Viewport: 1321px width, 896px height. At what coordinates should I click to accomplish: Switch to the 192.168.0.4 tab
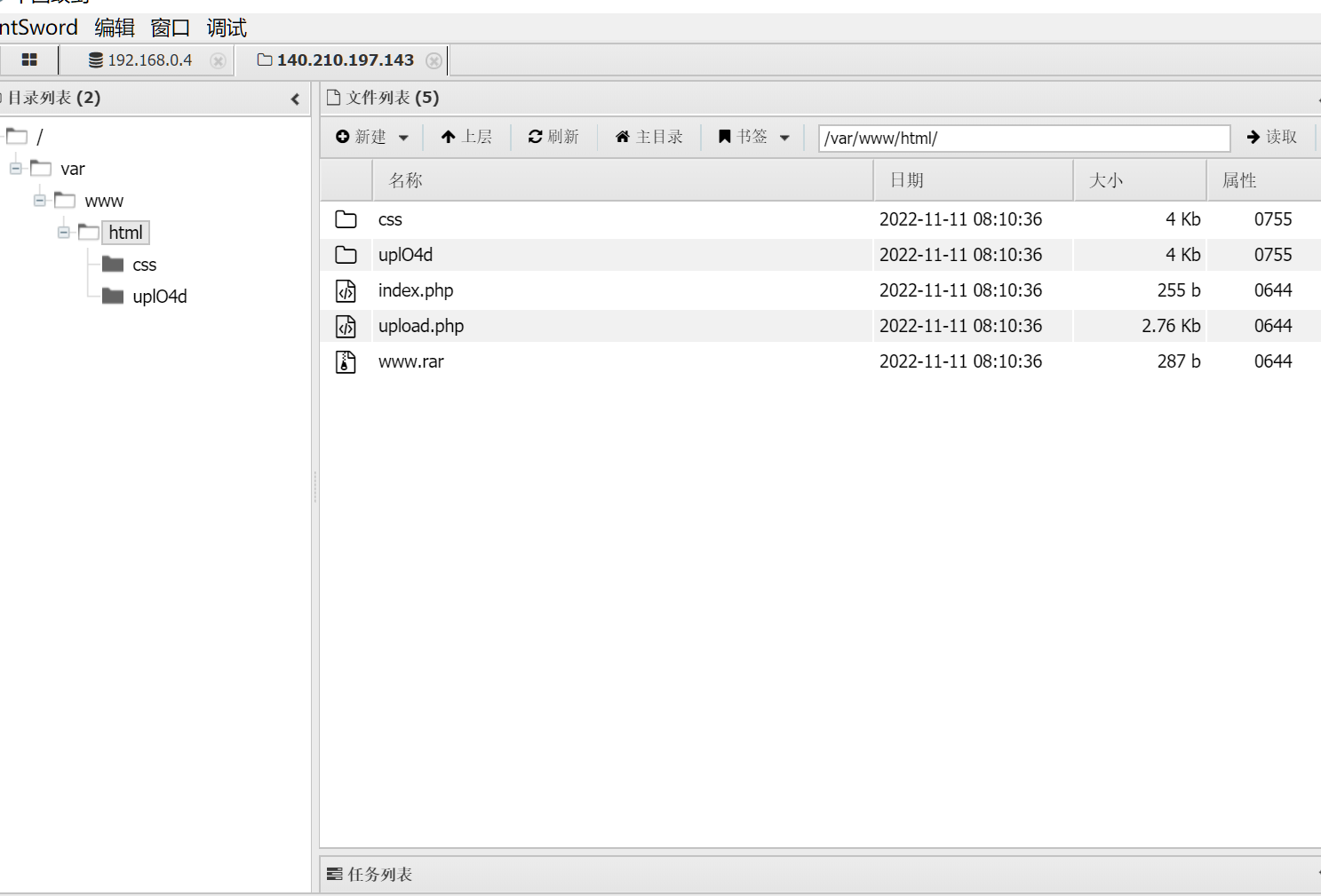[x=148, y=60]
